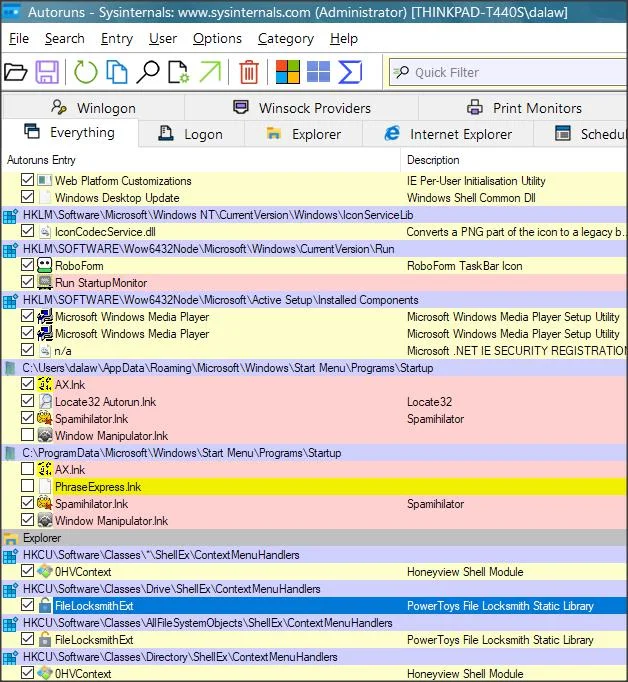Switch to the Logon tab
628x682 pixels.
pyautogui.click(x=191, y=134)
